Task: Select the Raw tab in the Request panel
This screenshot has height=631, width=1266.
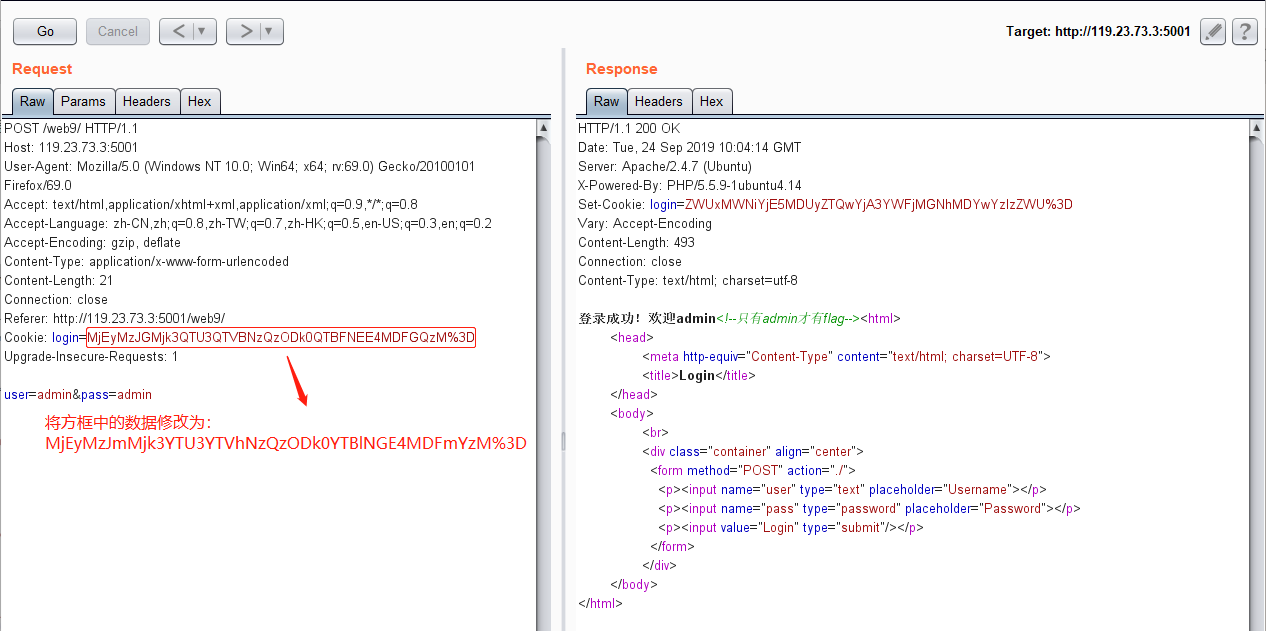Action: (32, 101)
